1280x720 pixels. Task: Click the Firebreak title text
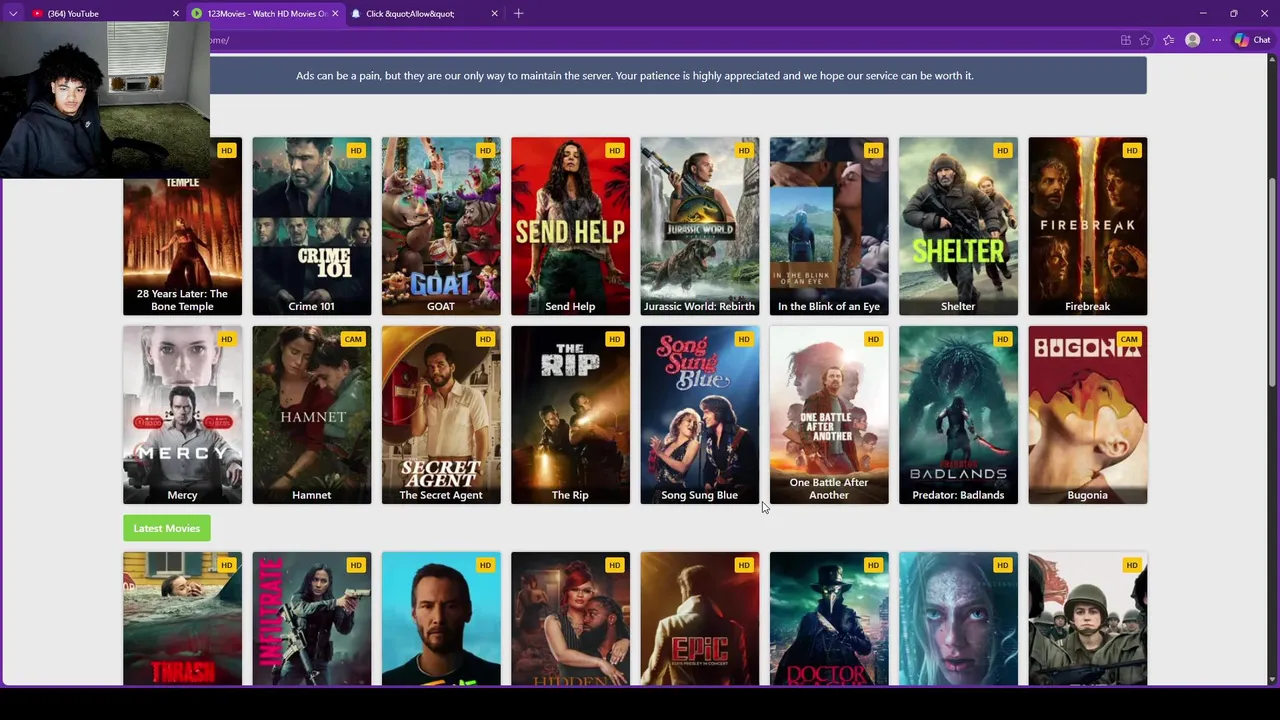point(1087,306)
